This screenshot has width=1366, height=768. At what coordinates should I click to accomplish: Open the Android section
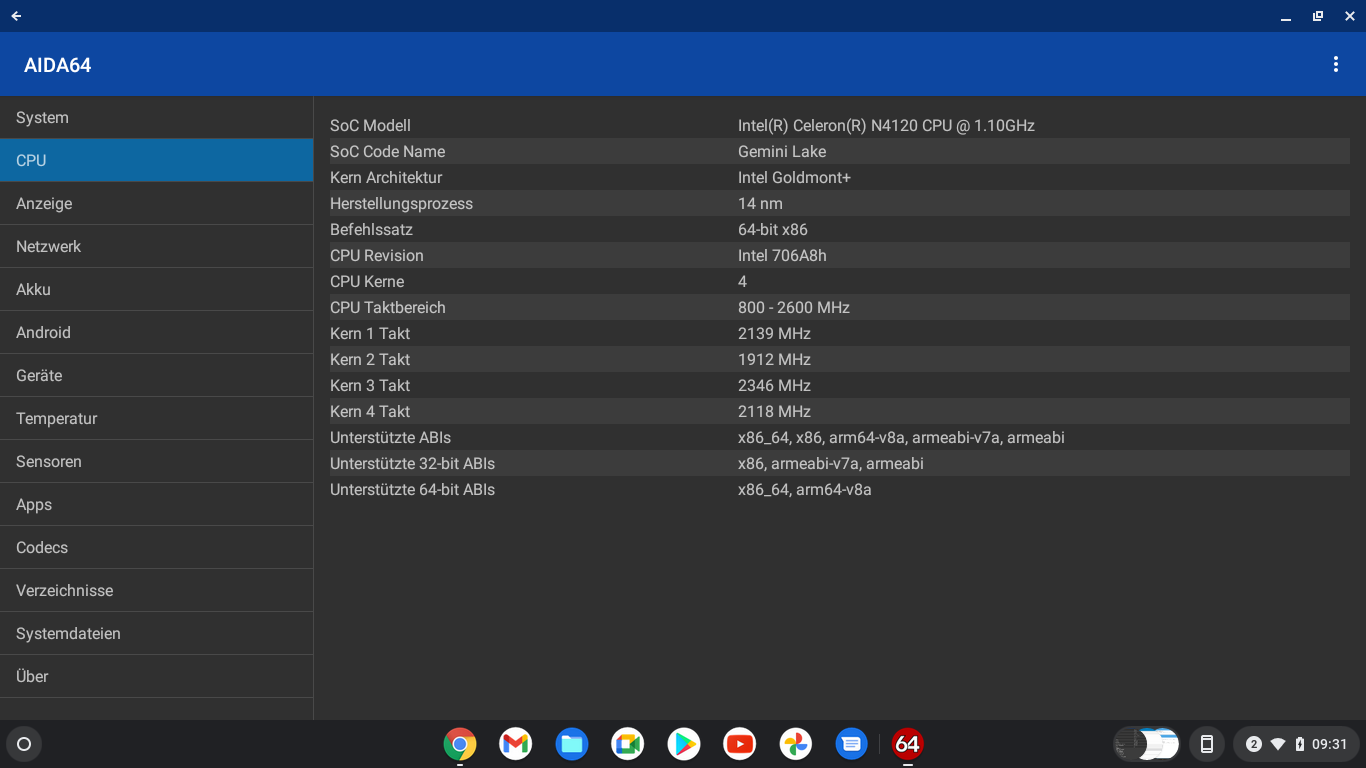pos(157,332)
